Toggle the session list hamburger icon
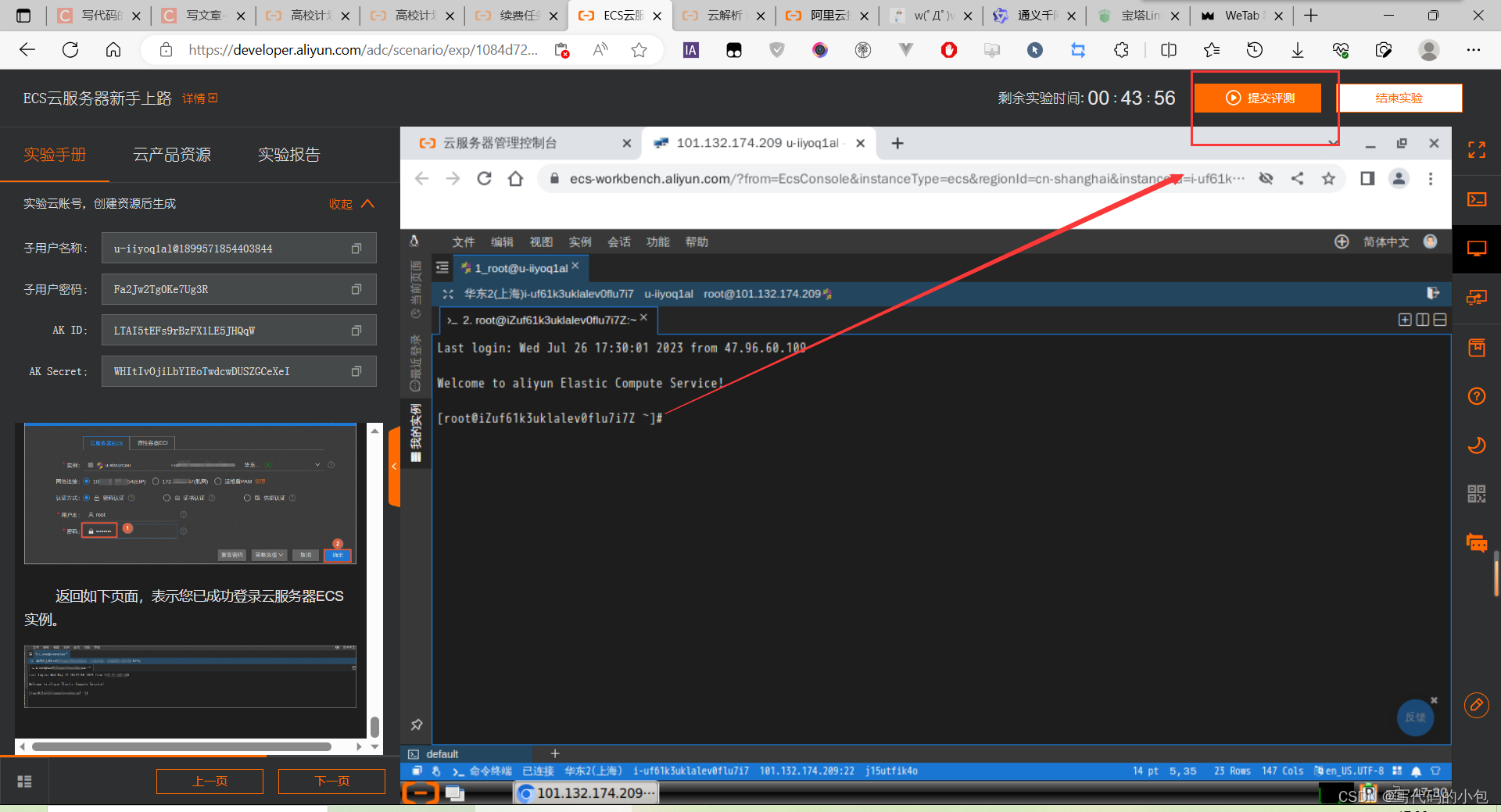1501x812 pixels. (x=442, y=267)
